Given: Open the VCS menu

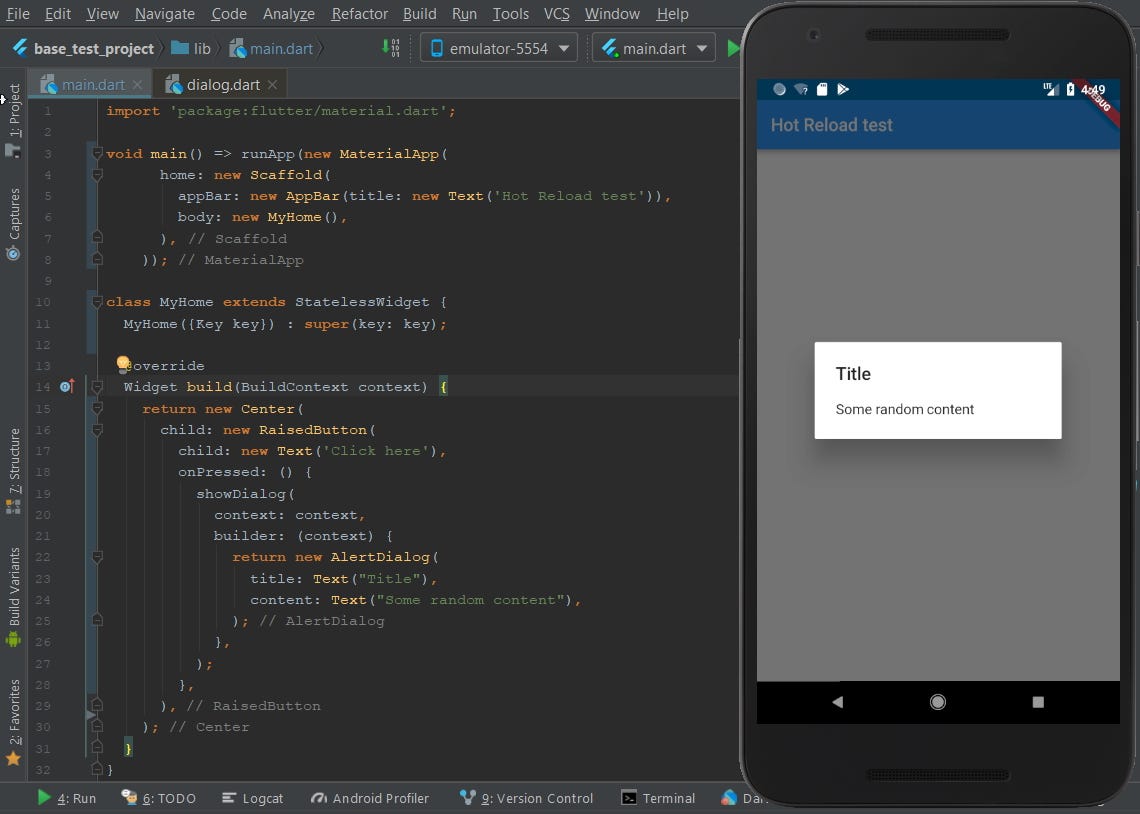Looking at the screenshot, I should click(x=556, y=14).
